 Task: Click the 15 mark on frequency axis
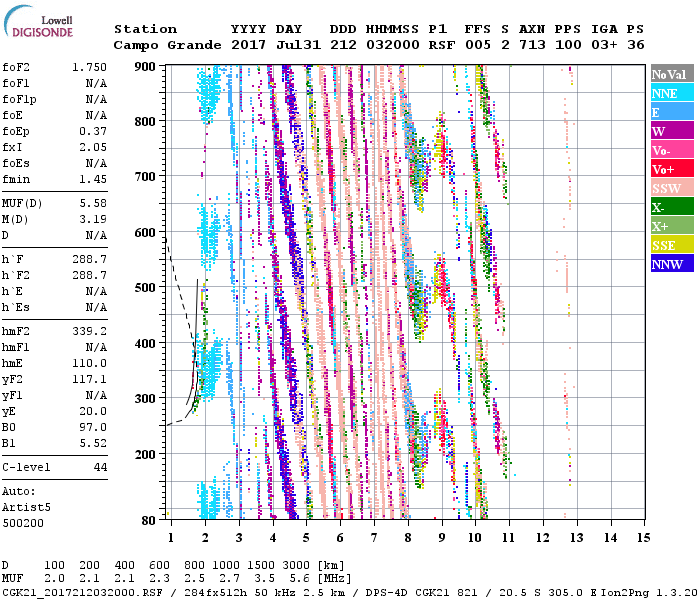[x=643, y=538]
